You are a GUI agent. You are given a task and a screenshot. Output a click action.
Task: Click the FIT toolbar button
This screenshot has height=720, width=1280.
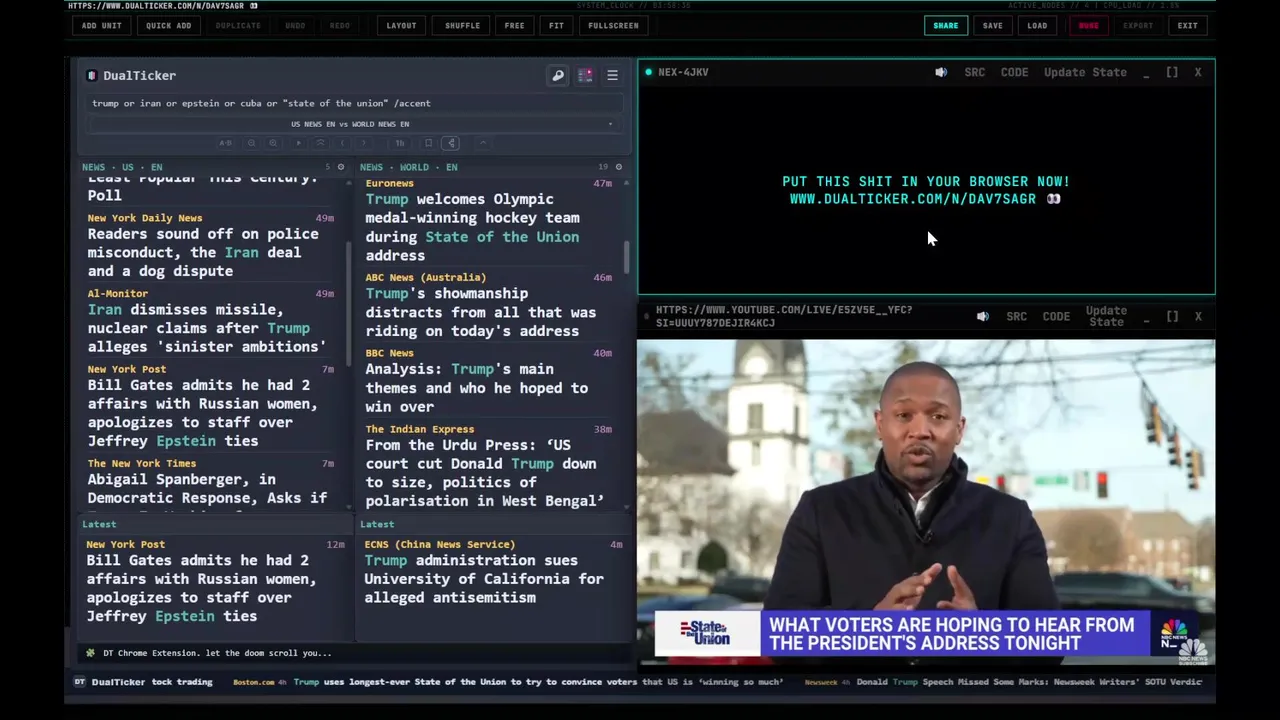click(556, 25)
